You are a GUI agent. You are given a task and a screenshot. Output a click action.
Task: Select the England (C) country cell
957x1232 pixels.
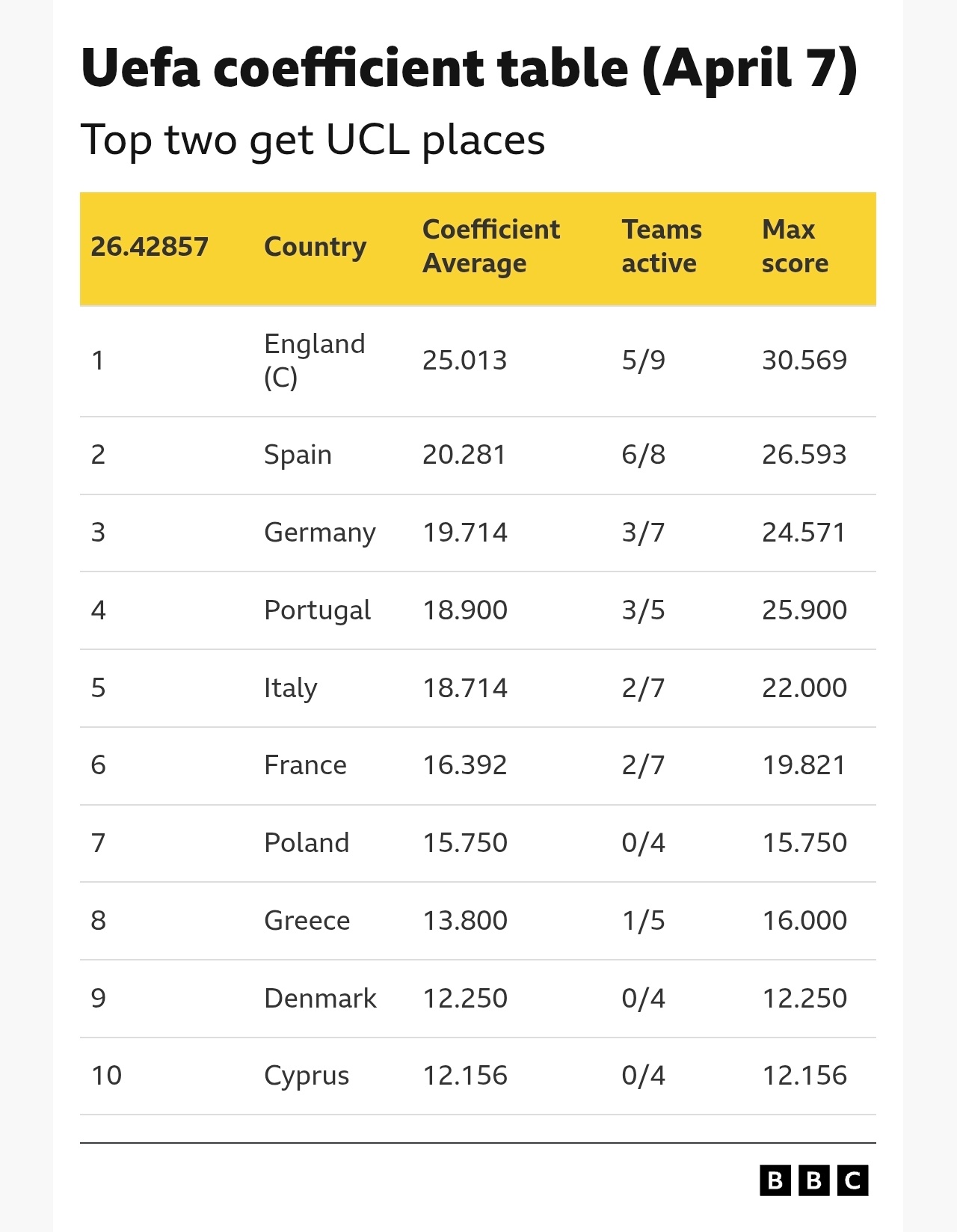point(314,361)
